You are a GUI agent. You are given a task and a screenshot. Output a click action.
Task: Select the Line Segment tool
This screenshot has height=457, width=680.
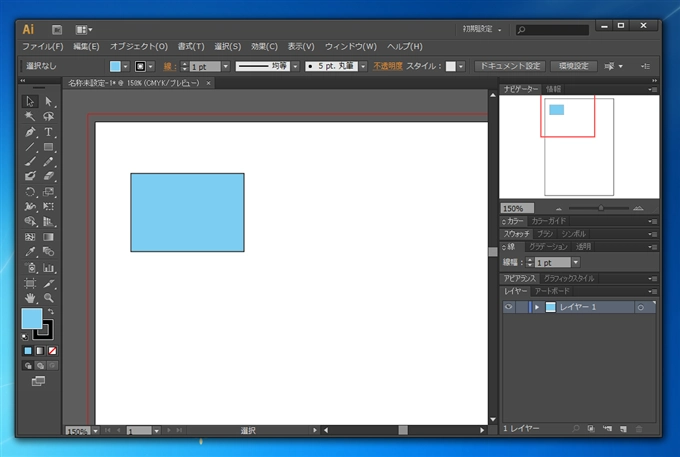coord(30,147)
